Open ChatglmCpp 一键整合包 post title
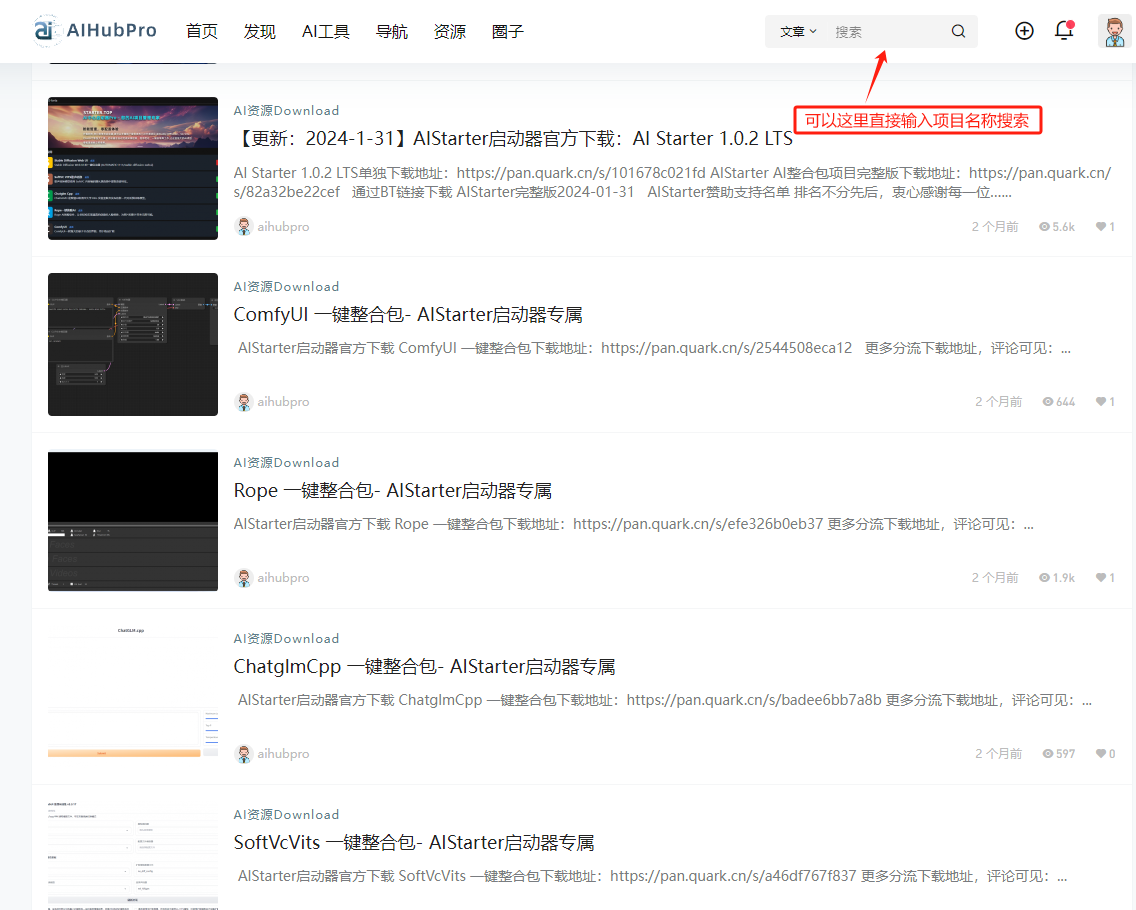This screenshot has height=910, width=1136. coord(425,667)
